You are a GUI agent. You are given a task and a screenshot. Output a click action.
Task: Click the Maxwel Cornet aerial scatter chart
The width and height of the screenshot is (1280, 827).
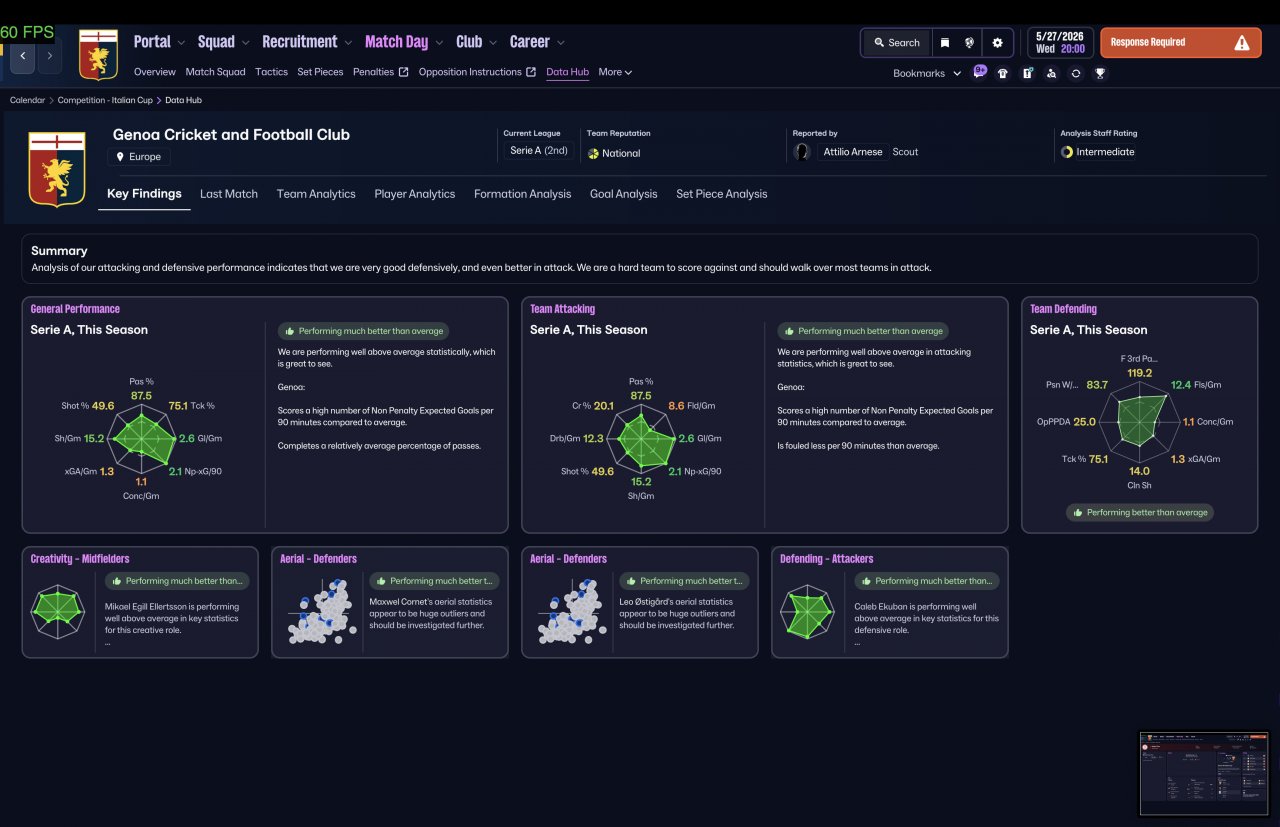(x=319, y=611)
